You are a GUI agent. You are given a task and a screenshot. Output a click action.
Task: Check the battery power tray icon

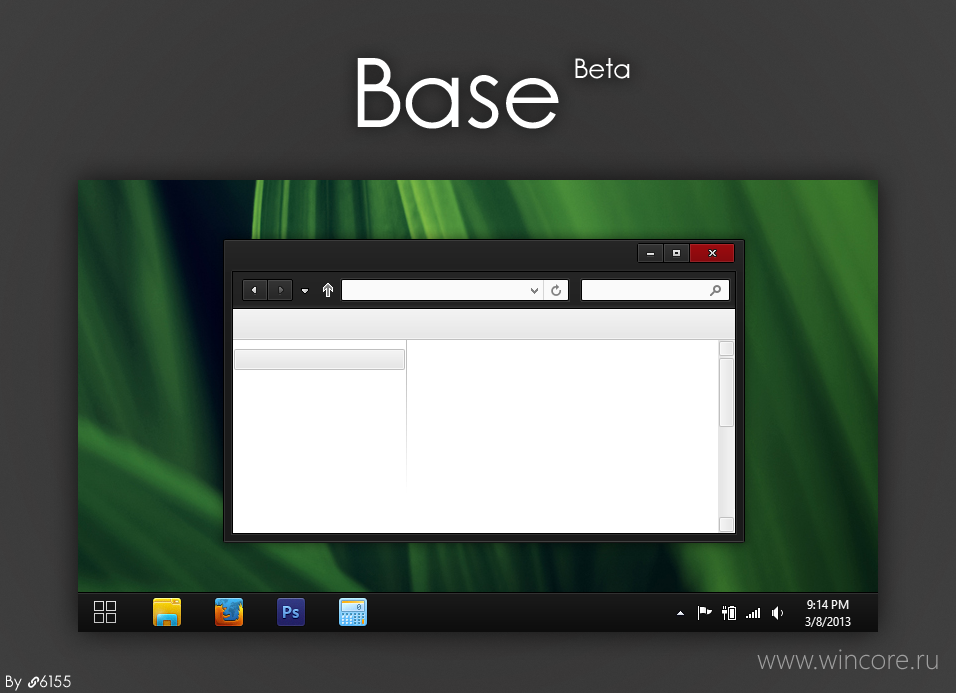(729, 613)
